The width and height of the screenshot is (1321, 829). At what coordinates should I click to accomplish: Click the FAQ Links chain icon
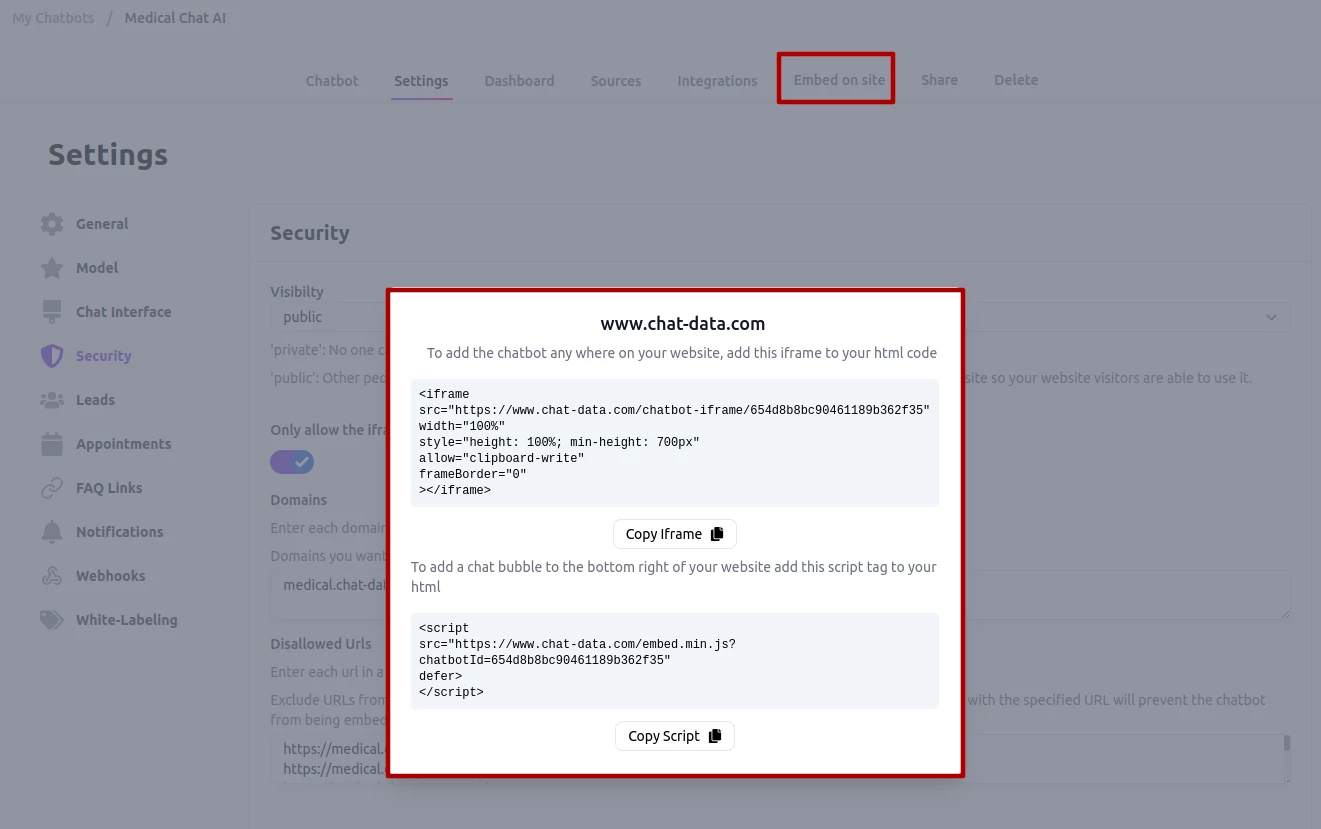point(52,488)
